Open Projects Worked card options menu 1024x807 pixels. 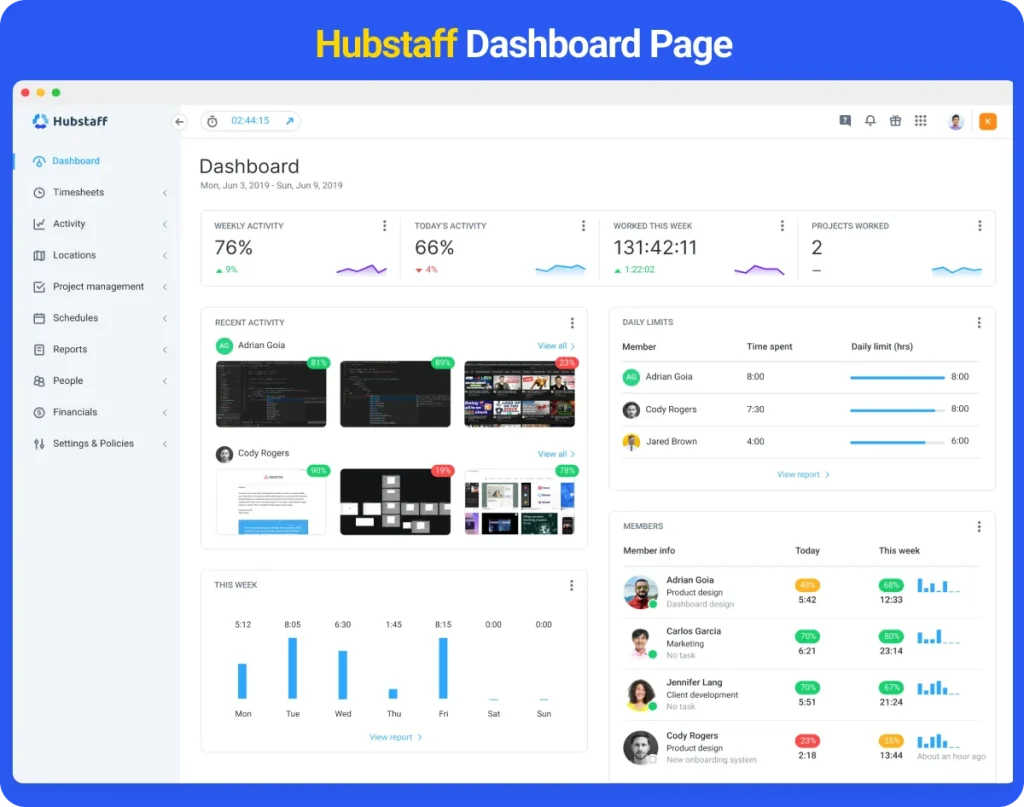click(x=979, y=225)
